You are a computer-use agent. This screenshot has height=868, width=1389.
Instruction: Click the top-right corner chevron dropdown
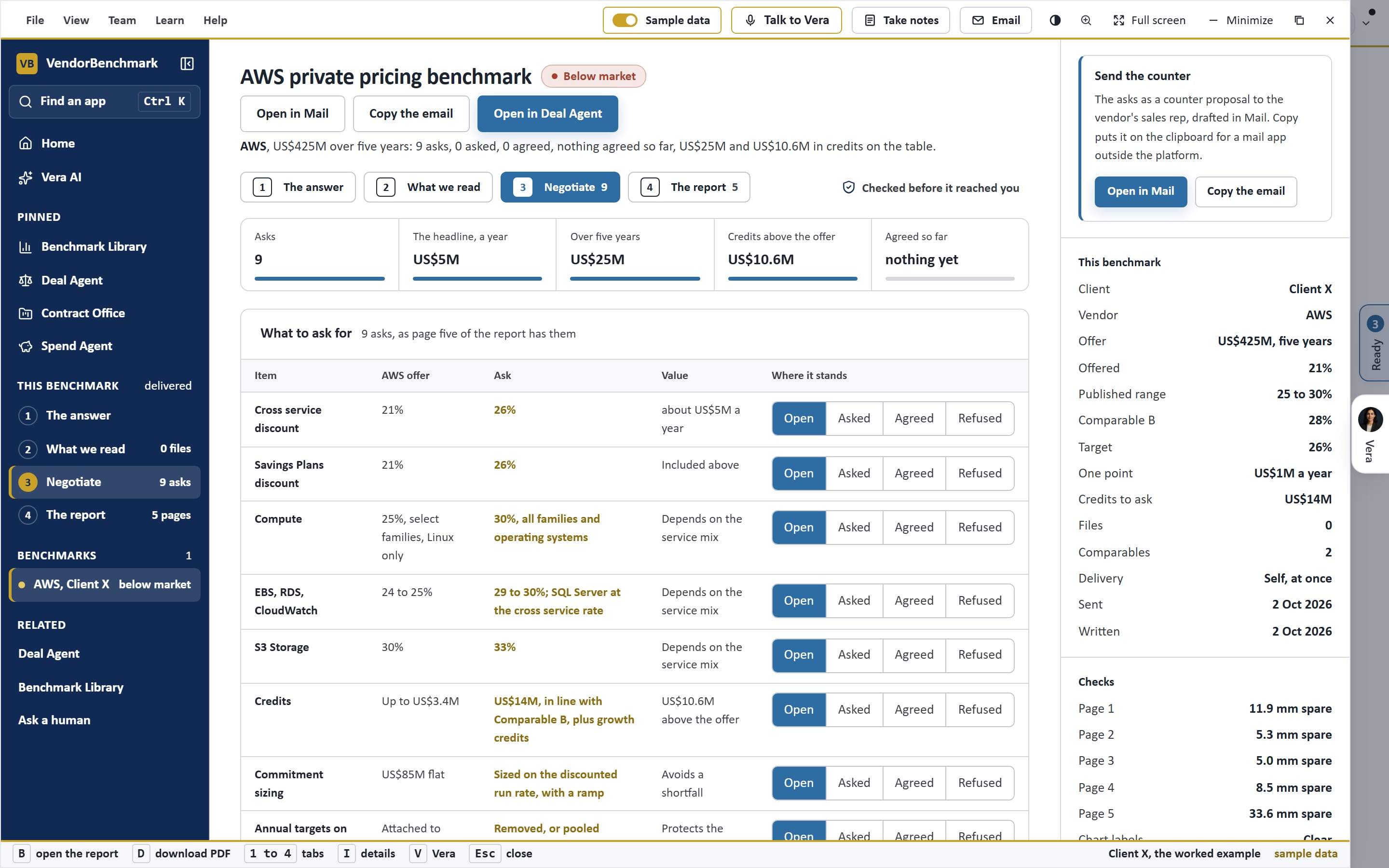1366,23
